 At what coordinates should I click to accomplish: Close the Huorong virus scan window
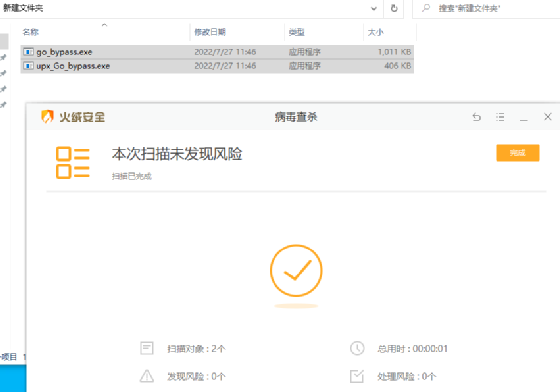click(548, 117)
